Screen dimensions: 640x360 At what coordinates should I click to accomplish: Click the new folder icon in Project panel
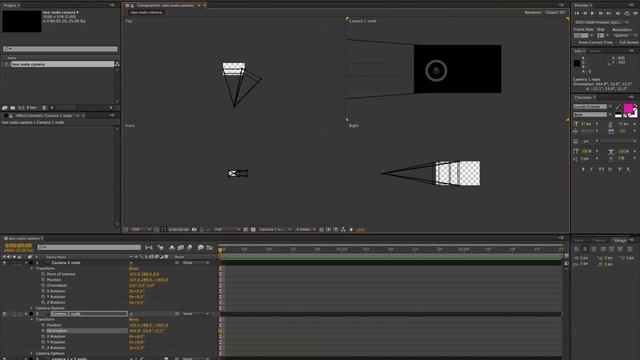[13, 108]
